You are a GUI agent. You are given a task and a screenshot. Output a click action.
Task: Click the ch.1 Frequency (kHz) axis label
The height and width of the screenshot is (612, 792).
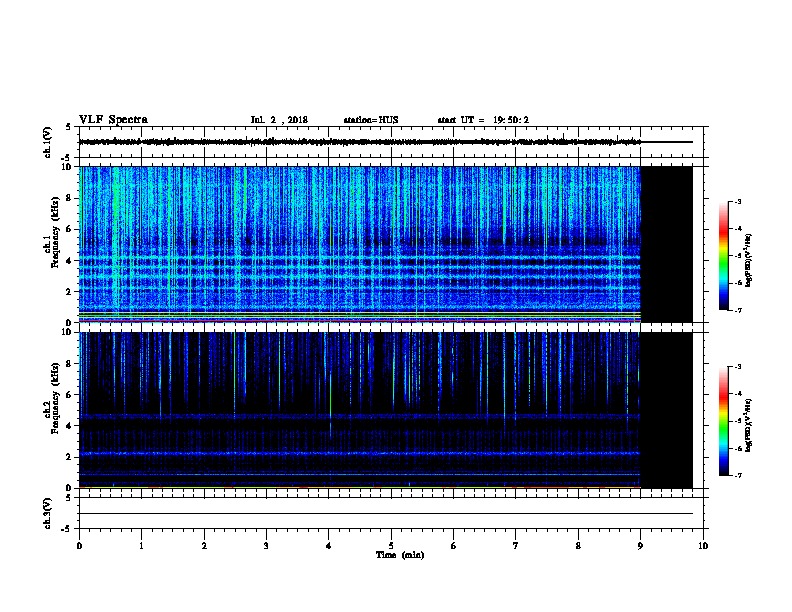[51, 232]
